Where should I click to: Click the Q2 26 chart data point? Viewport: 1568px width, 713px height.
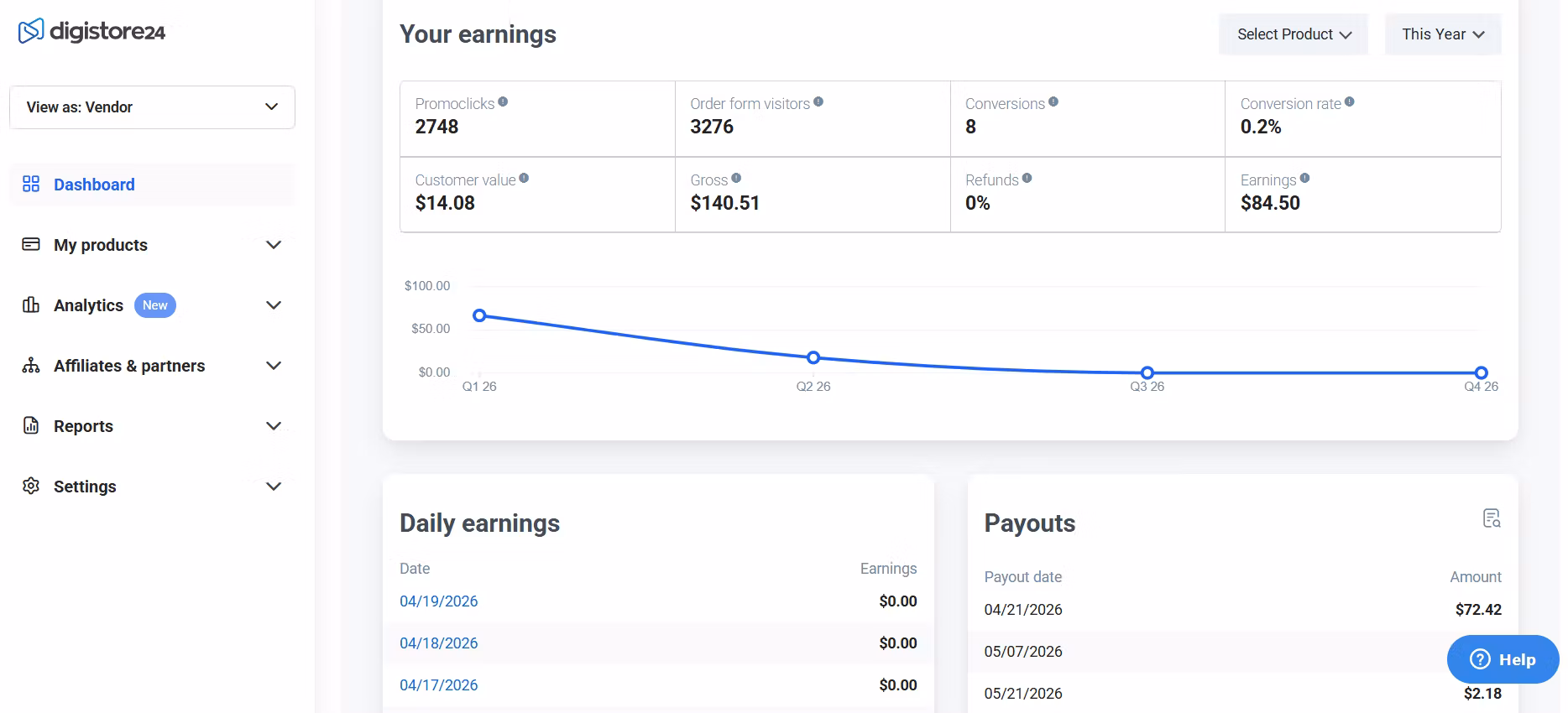point(813,357)
